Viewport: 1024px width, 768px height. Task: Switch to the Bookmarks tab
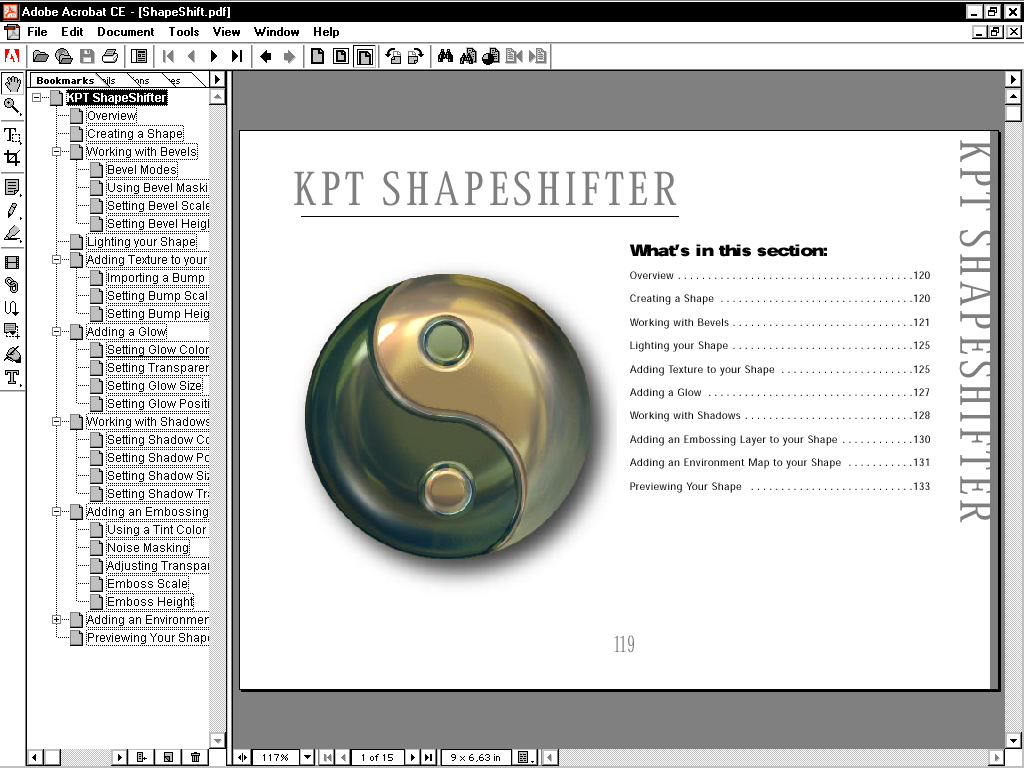point(65,80)
